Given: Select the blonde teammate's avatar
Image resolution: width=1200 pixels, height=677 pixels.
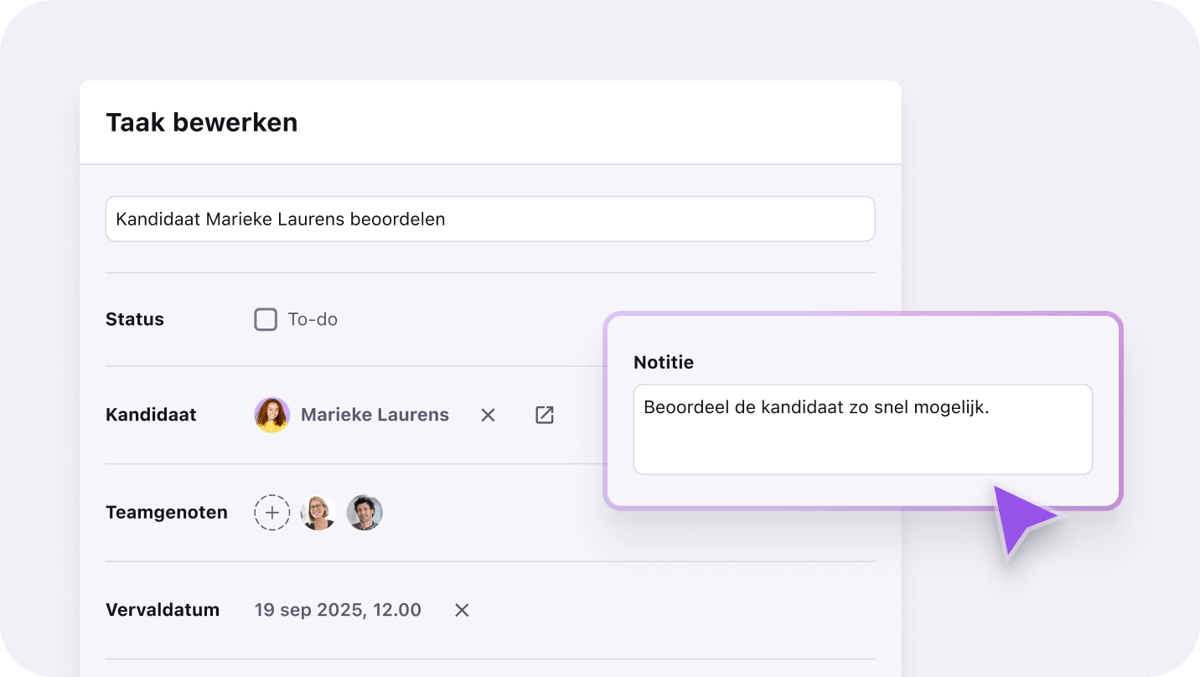Looking at the screenshot, I should pos(317,512).
